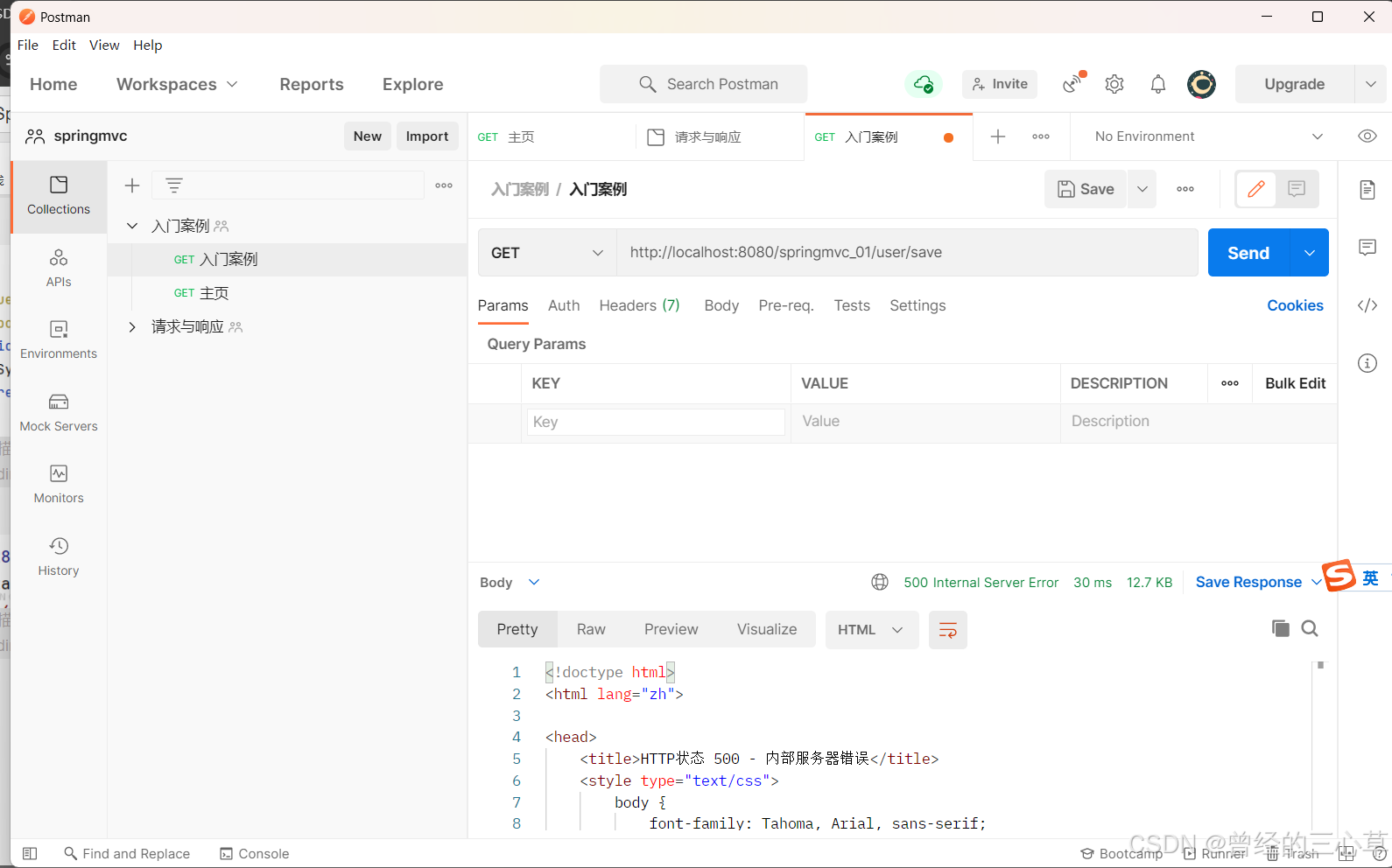
Task: Open the Environments sidebar panel
Action: click(x=59, y=339)
